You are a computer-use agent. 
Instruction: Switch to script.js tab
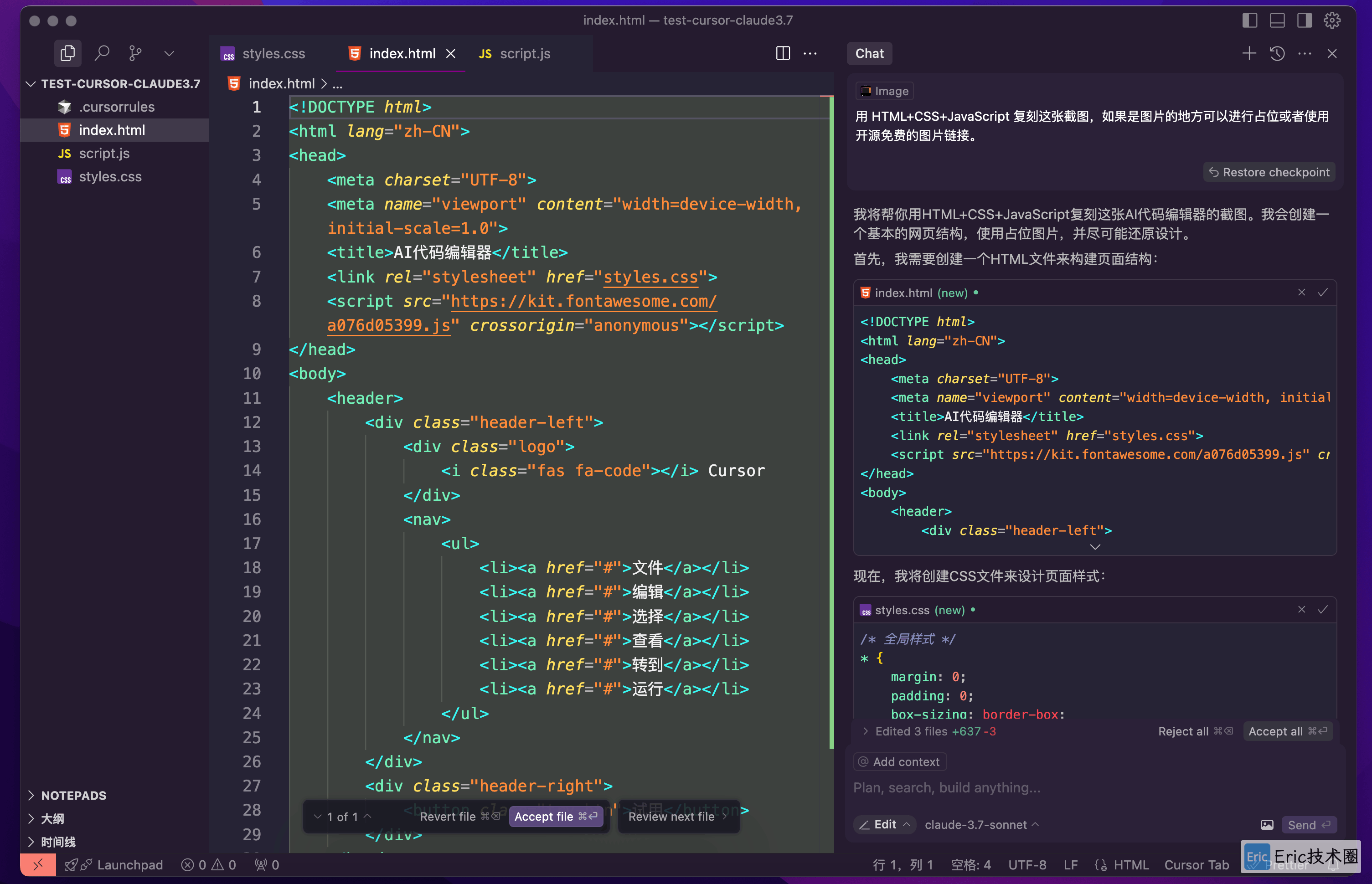pos(514,53)
